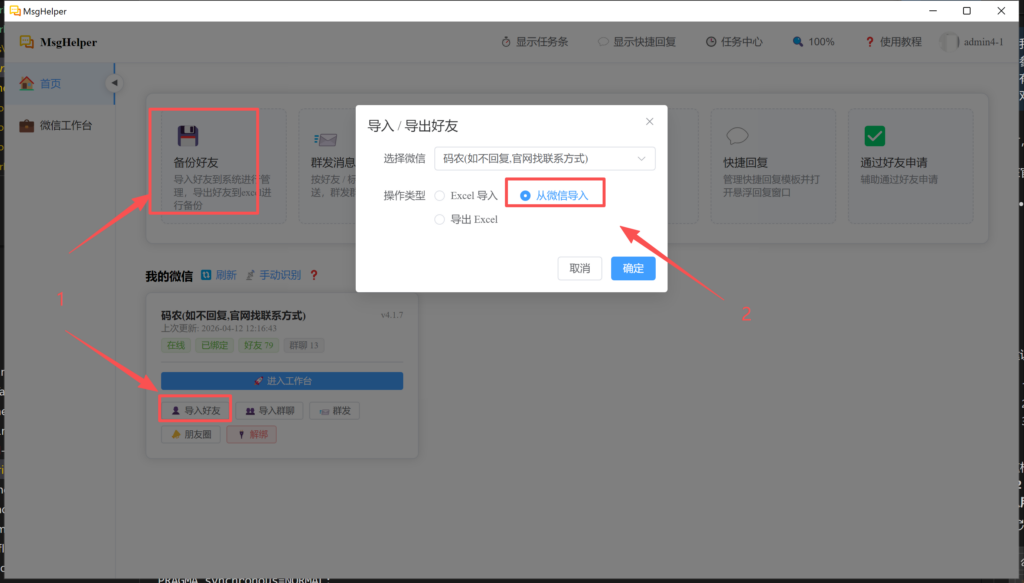Select the 导出 Excel radio option
1024x583 pixels.
pos(440,219)
